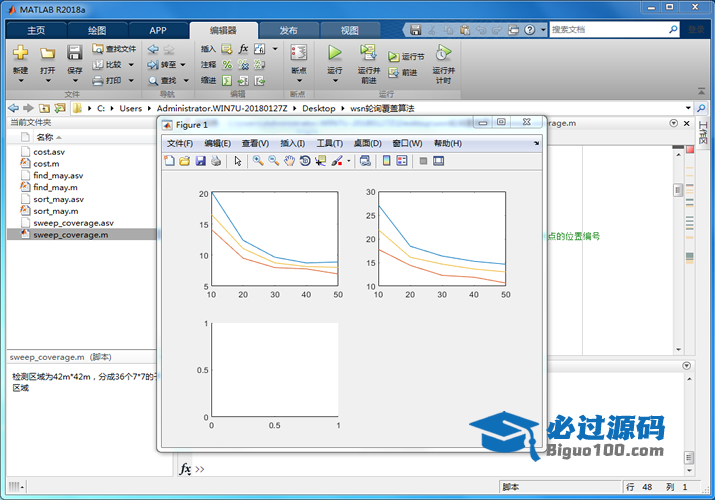Open the Figure 1 Help menu
This screenshot has width=715, height=500.
point(448,144)
